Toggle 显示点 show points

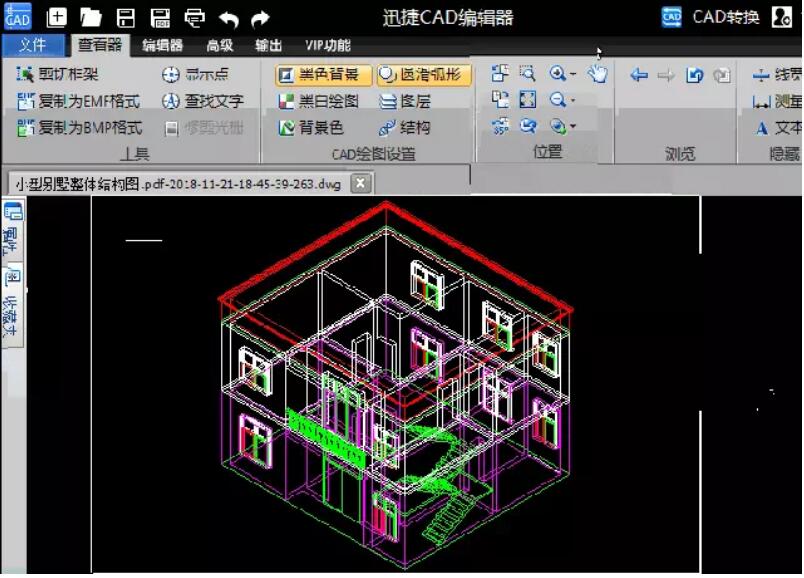195,74
